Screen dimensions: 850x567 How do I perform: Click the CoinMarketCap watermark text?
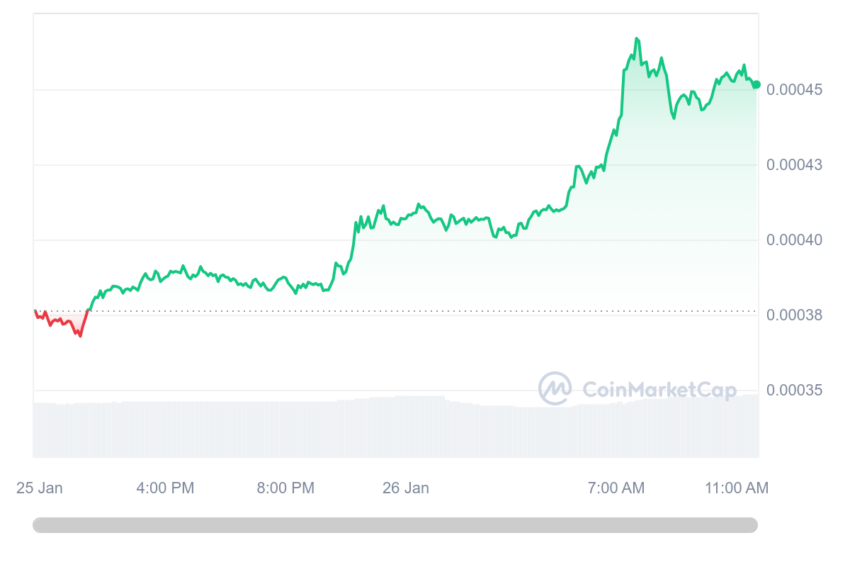point(659,389)
